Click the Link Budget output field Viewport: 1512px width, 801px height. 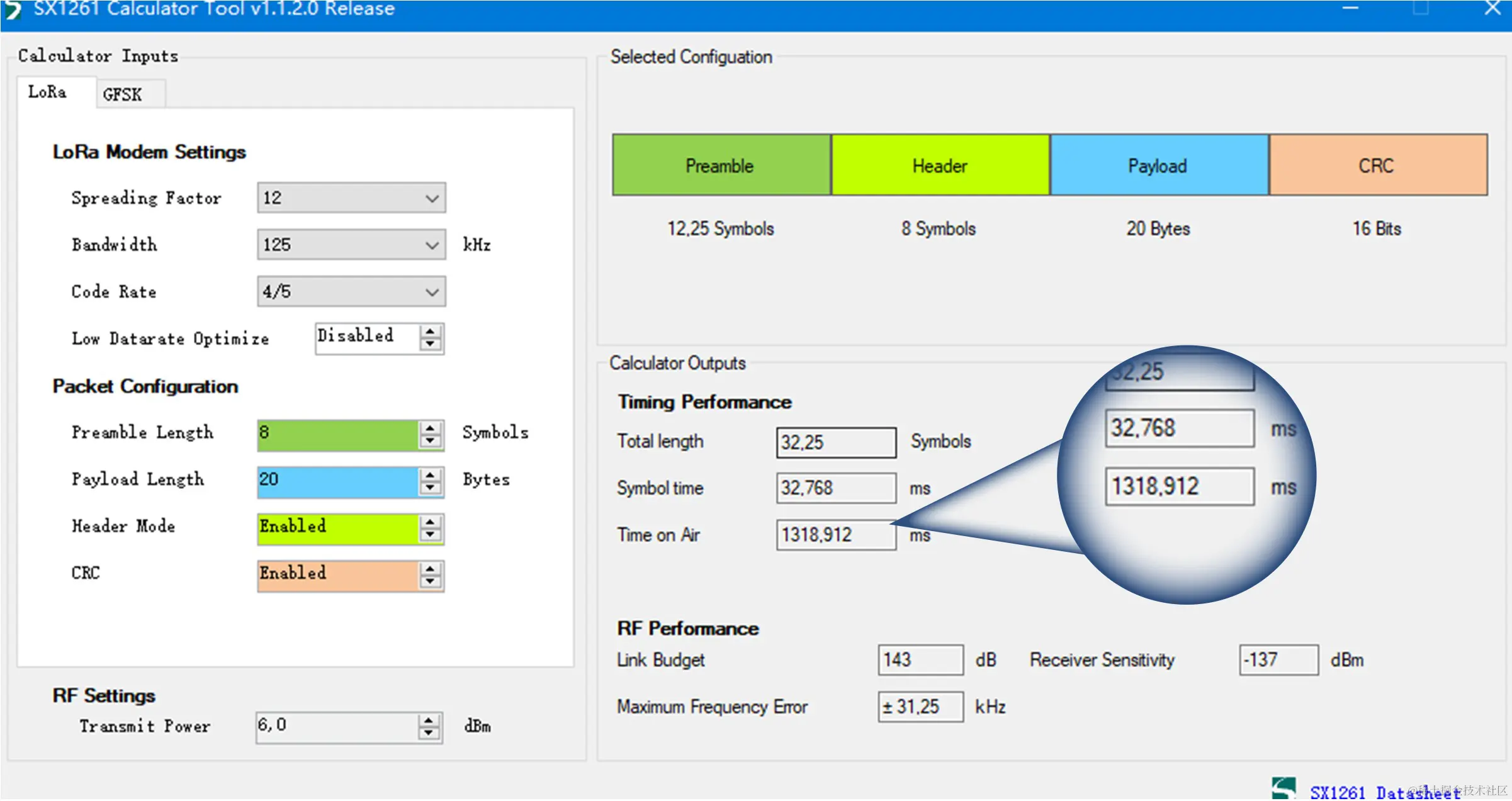(x=920, y=659)
